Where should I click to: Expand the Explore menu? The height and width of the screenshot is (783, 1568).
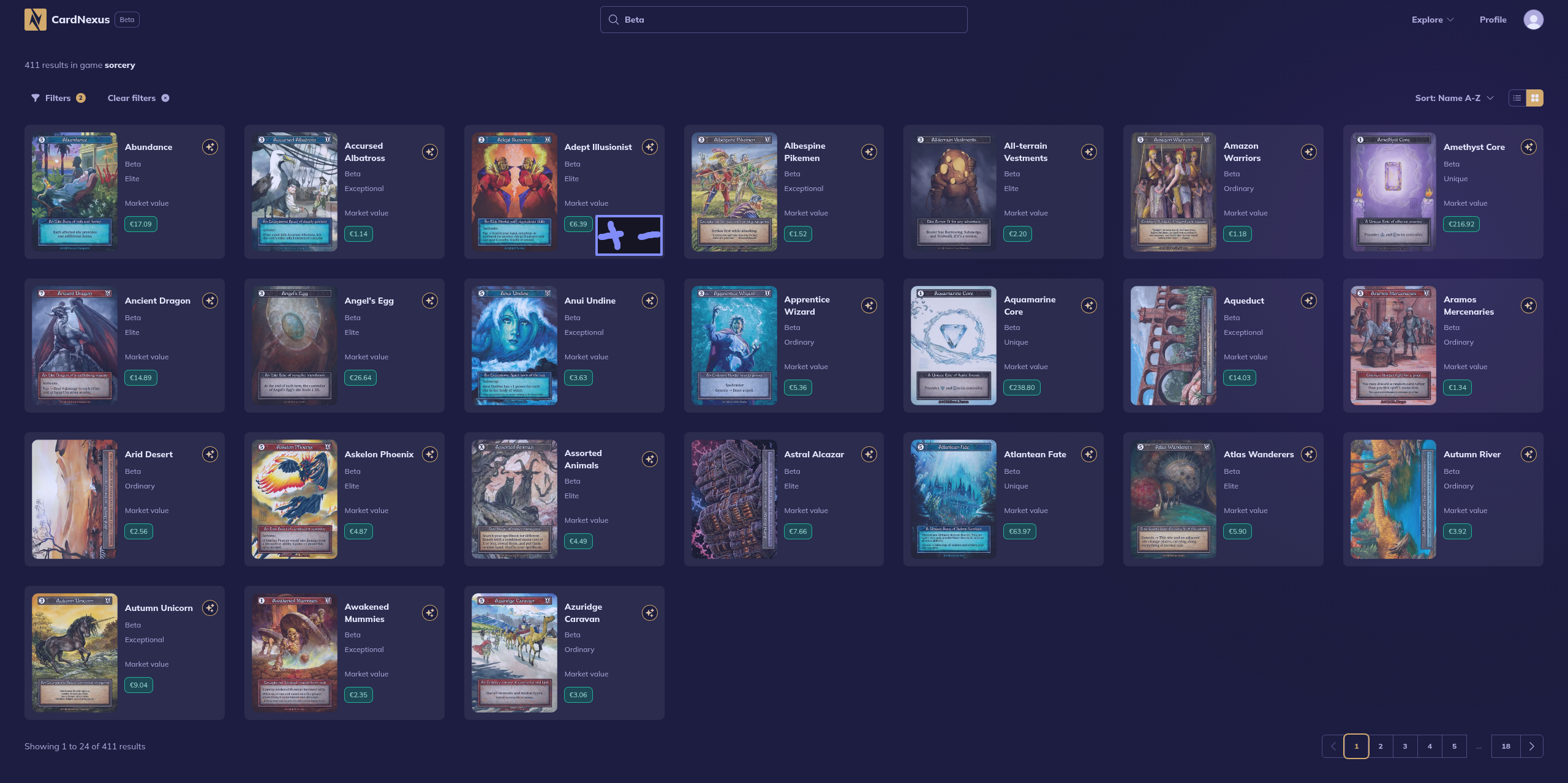click(1432, 20)
